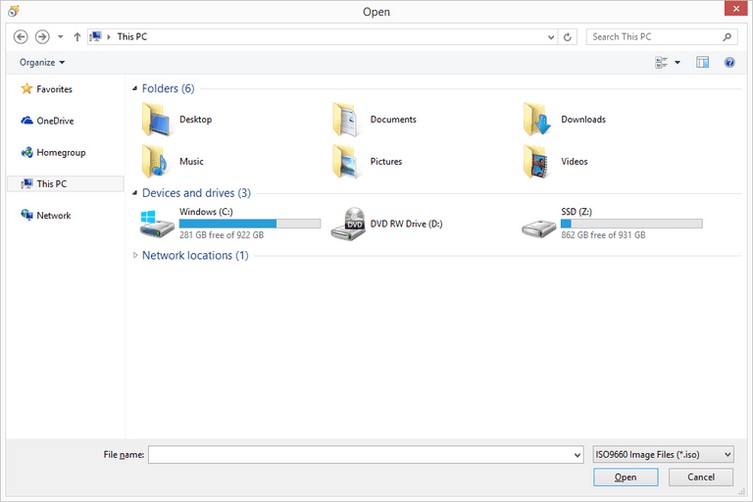Open the Help icon

(x=729, y=62)
